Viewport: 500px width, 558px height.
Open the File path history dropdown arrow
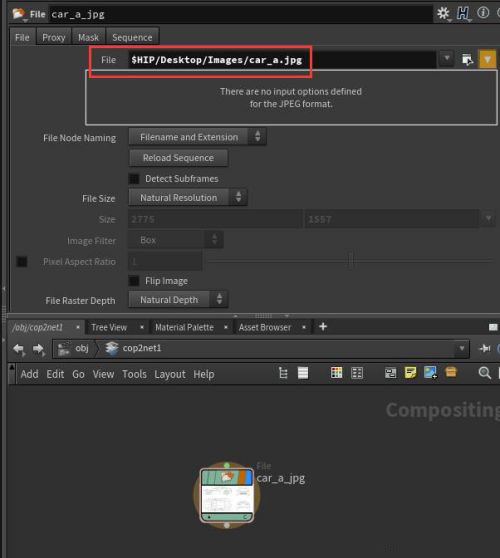(447, 58)
